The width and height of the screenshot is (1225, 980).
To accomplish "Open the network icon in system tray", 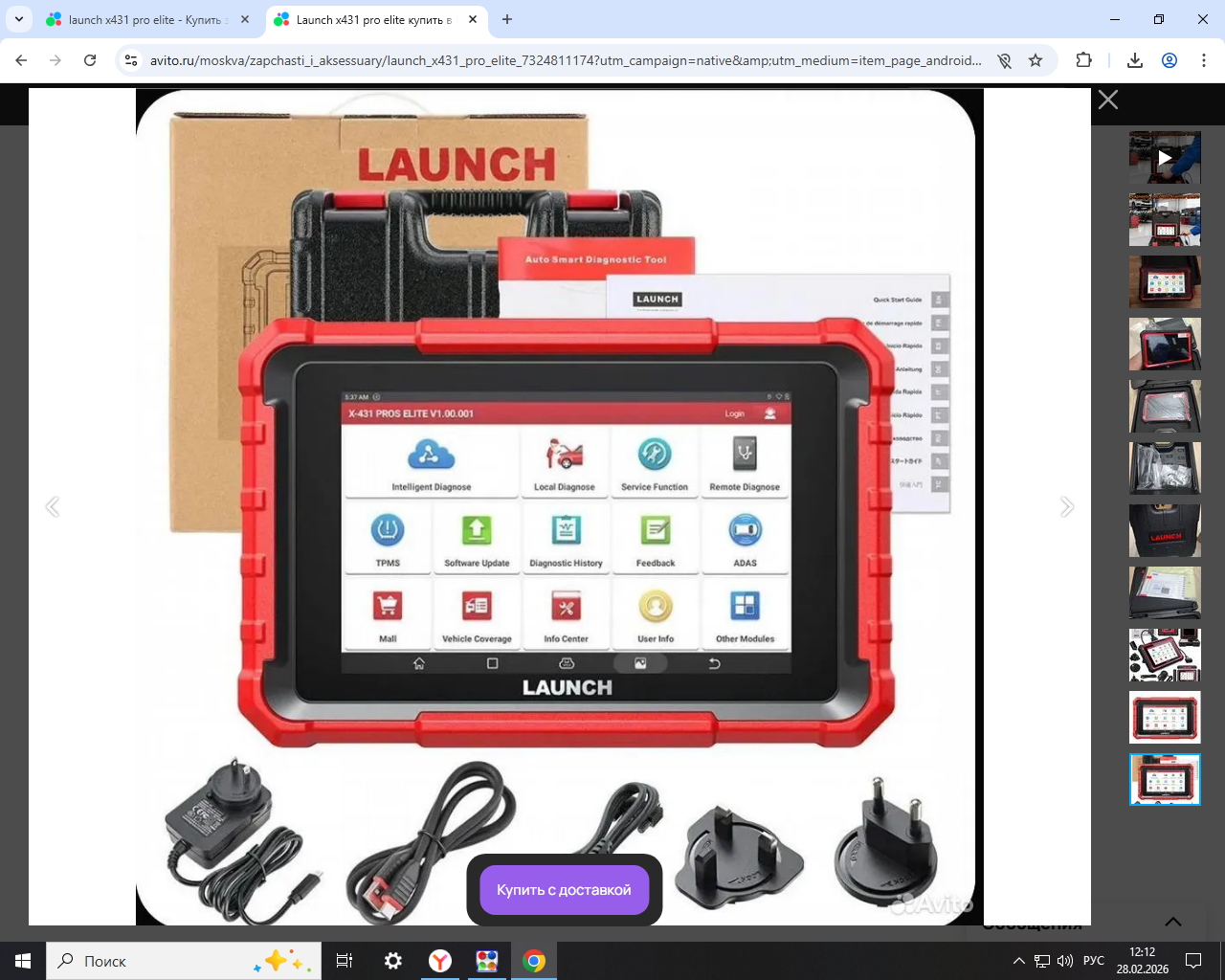I will pyautogui.click(x=1042, y=961).
